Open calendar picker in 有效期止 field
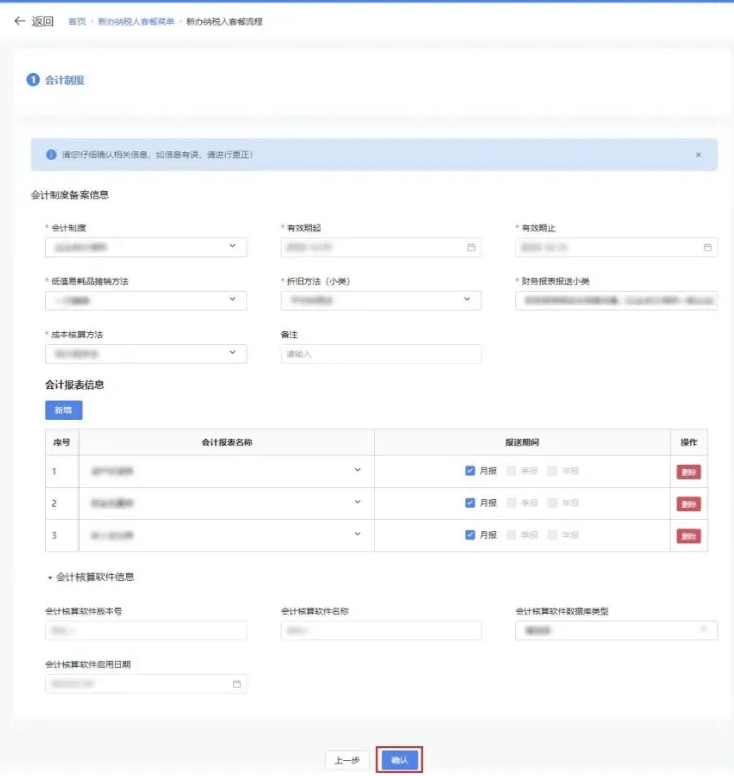This screenshot has width=734, height=776. point(707,247)
